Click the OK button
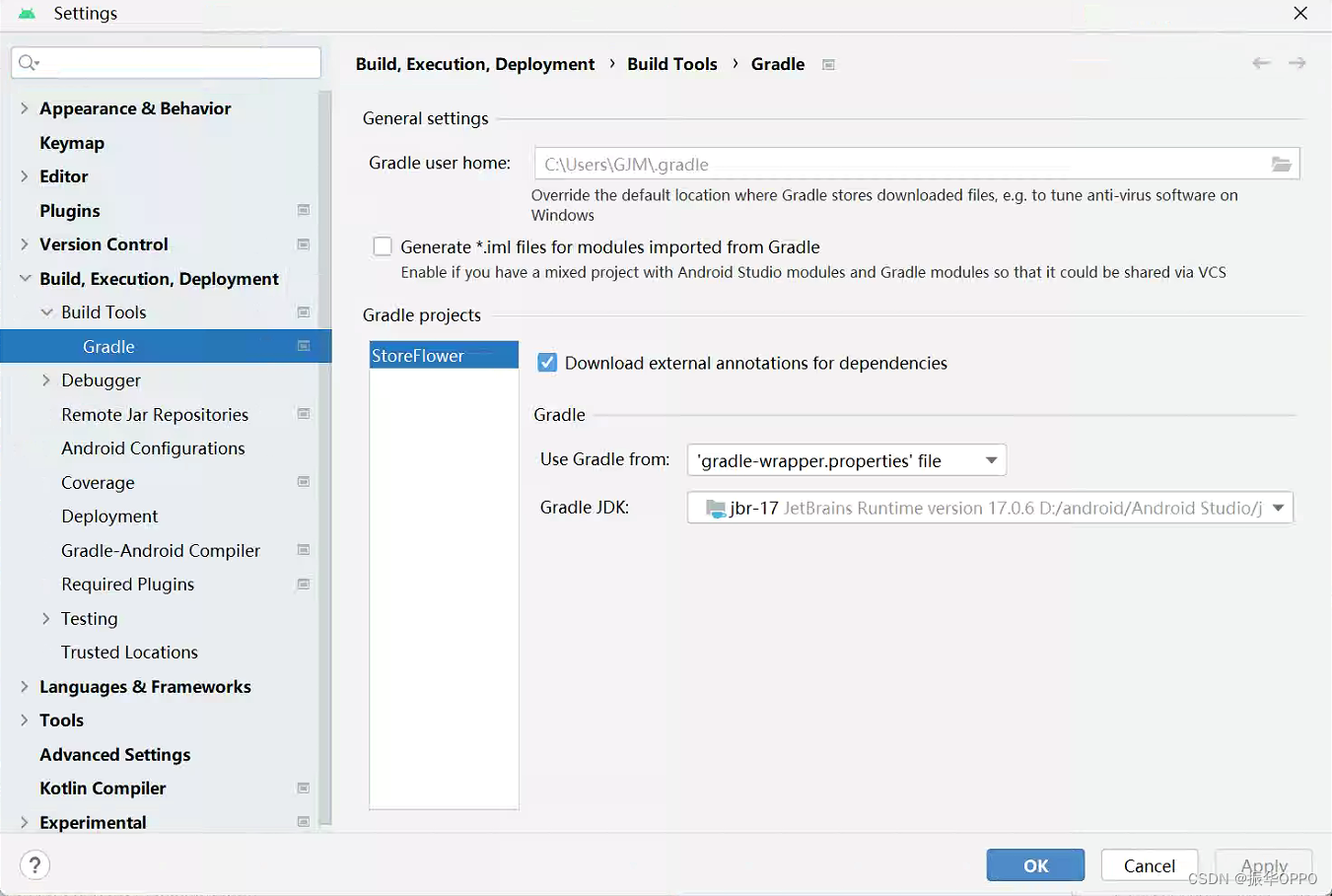The image size is (1332, 896). [x=1035, y=864]
